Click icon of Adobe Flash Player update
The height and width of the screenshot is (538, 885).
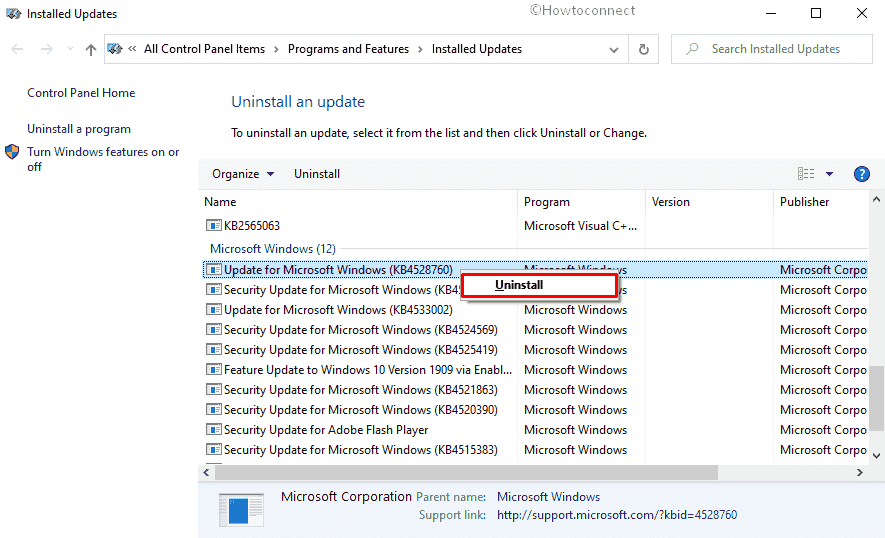213,430
